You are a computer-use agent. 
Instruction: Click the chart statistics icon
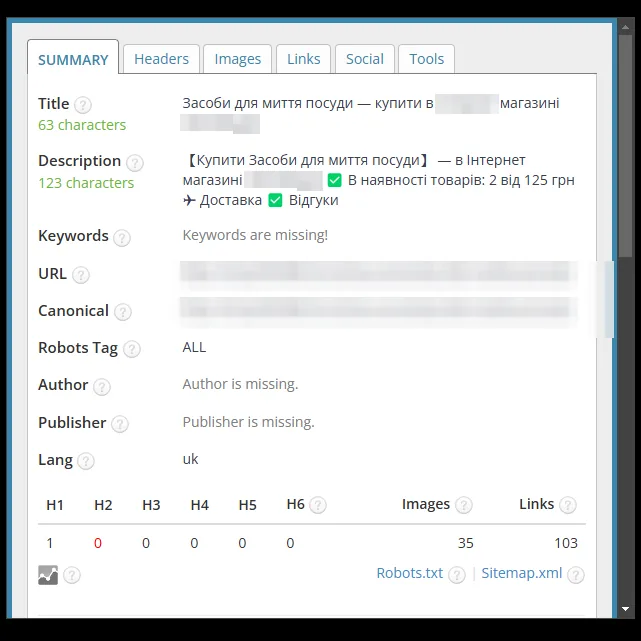pos(48,575)
